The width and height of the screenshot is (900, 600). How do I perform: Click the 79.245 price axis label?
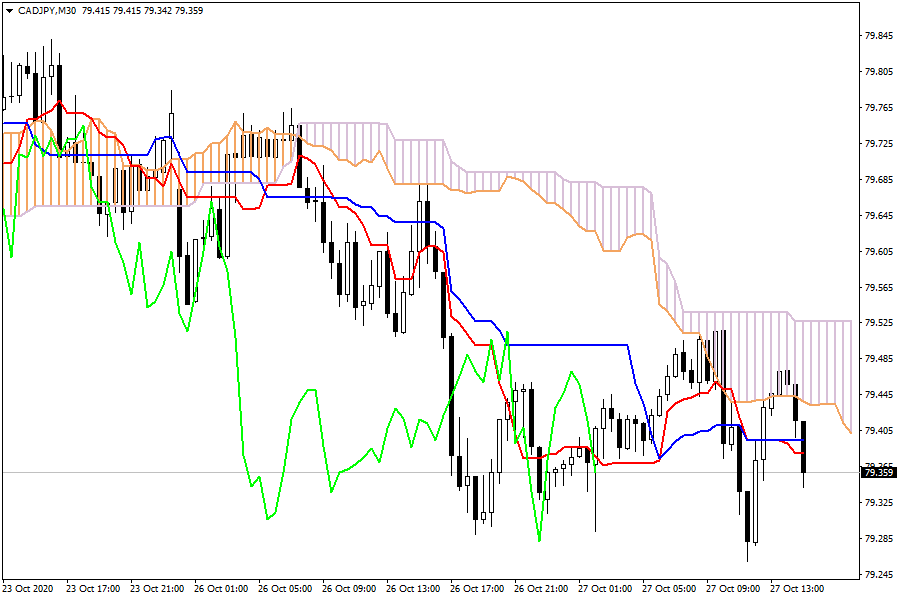[878, 574]
